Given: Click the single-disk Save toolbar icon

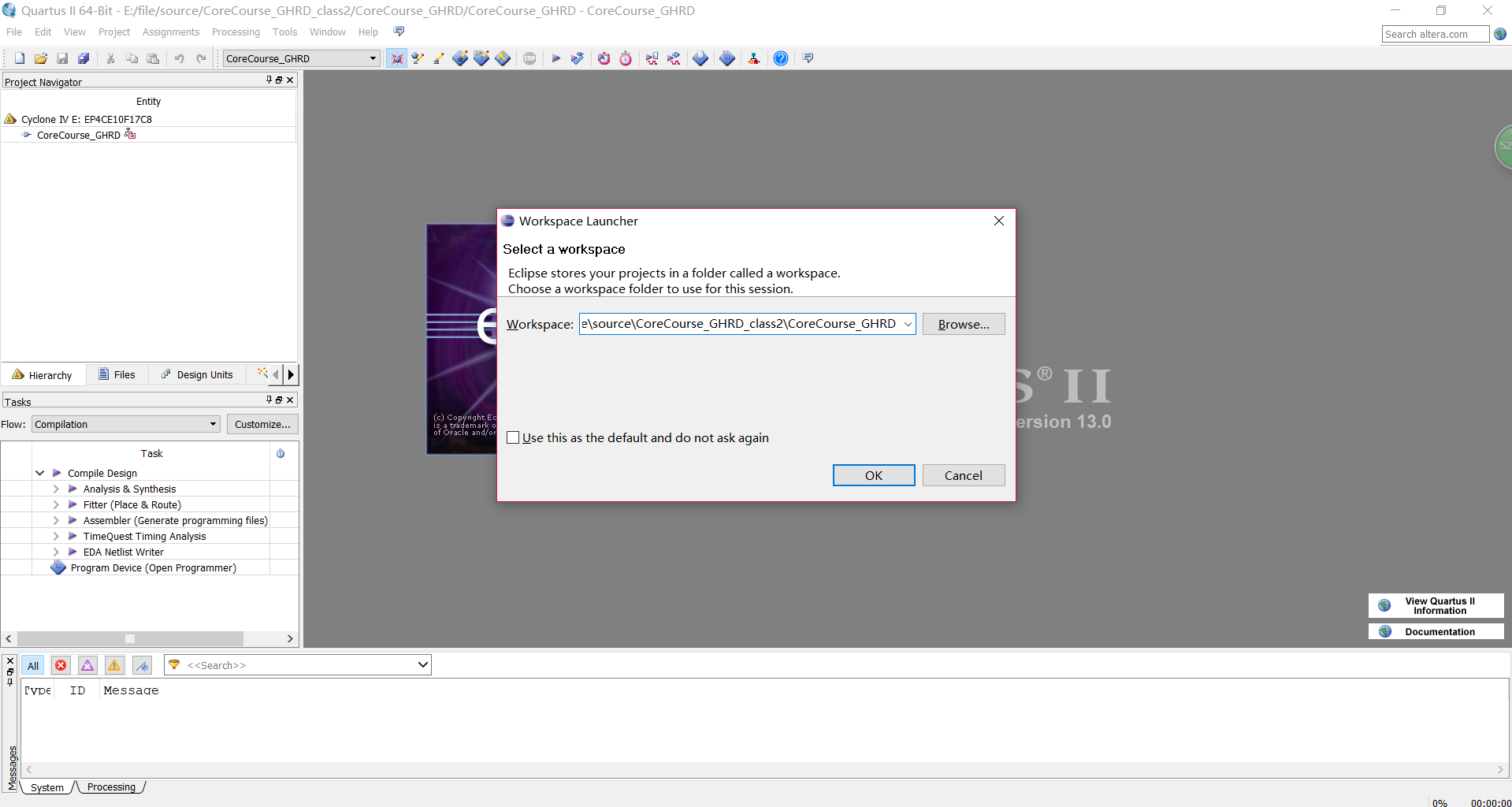Looking at the screenshot, I should coord(62,58).
